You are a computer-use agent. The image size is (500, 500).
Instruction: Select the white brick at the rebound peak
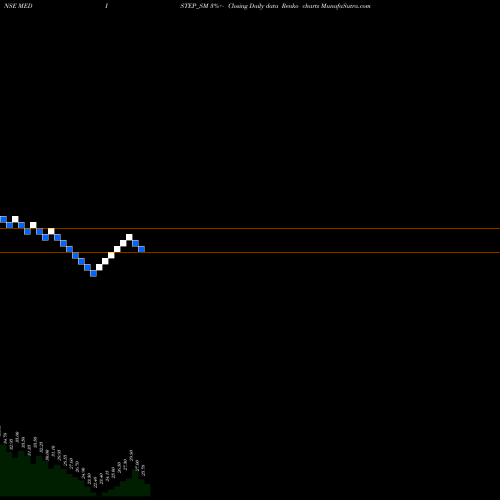(x=129, y=237)
